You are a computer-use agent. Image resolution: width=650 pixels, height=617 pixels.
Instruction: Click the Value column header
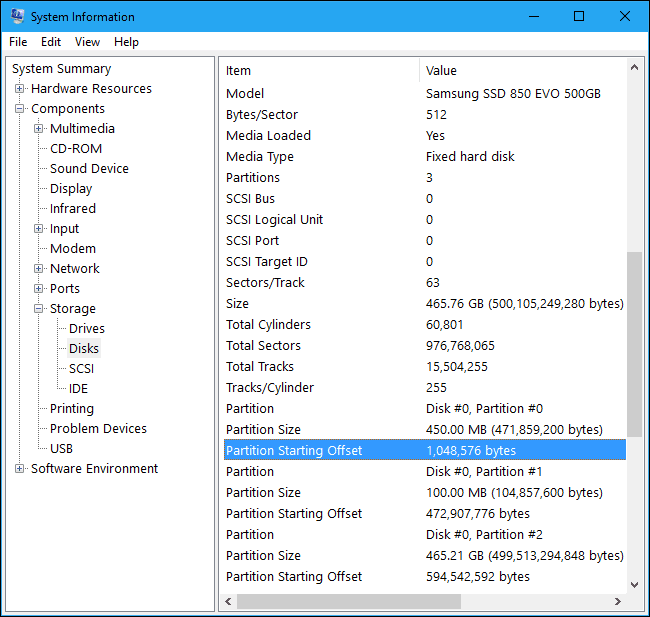[x=520, y=71]
